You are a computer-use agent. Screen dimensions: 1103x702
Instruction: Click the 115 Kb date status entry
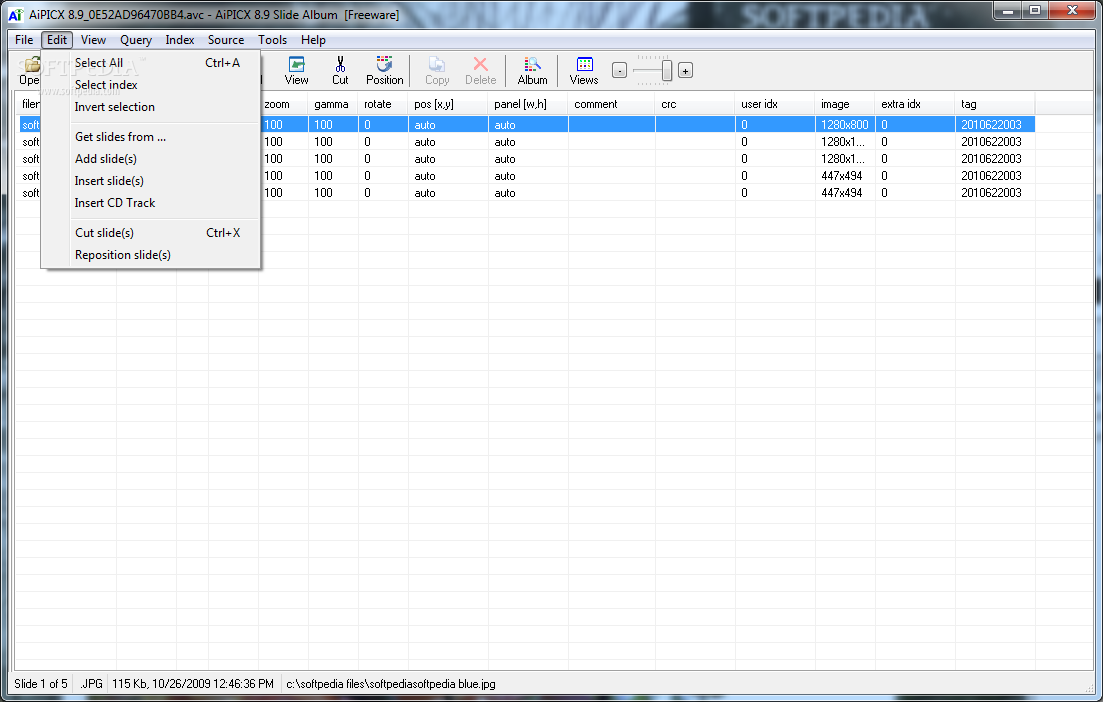(x=193, y=684)
